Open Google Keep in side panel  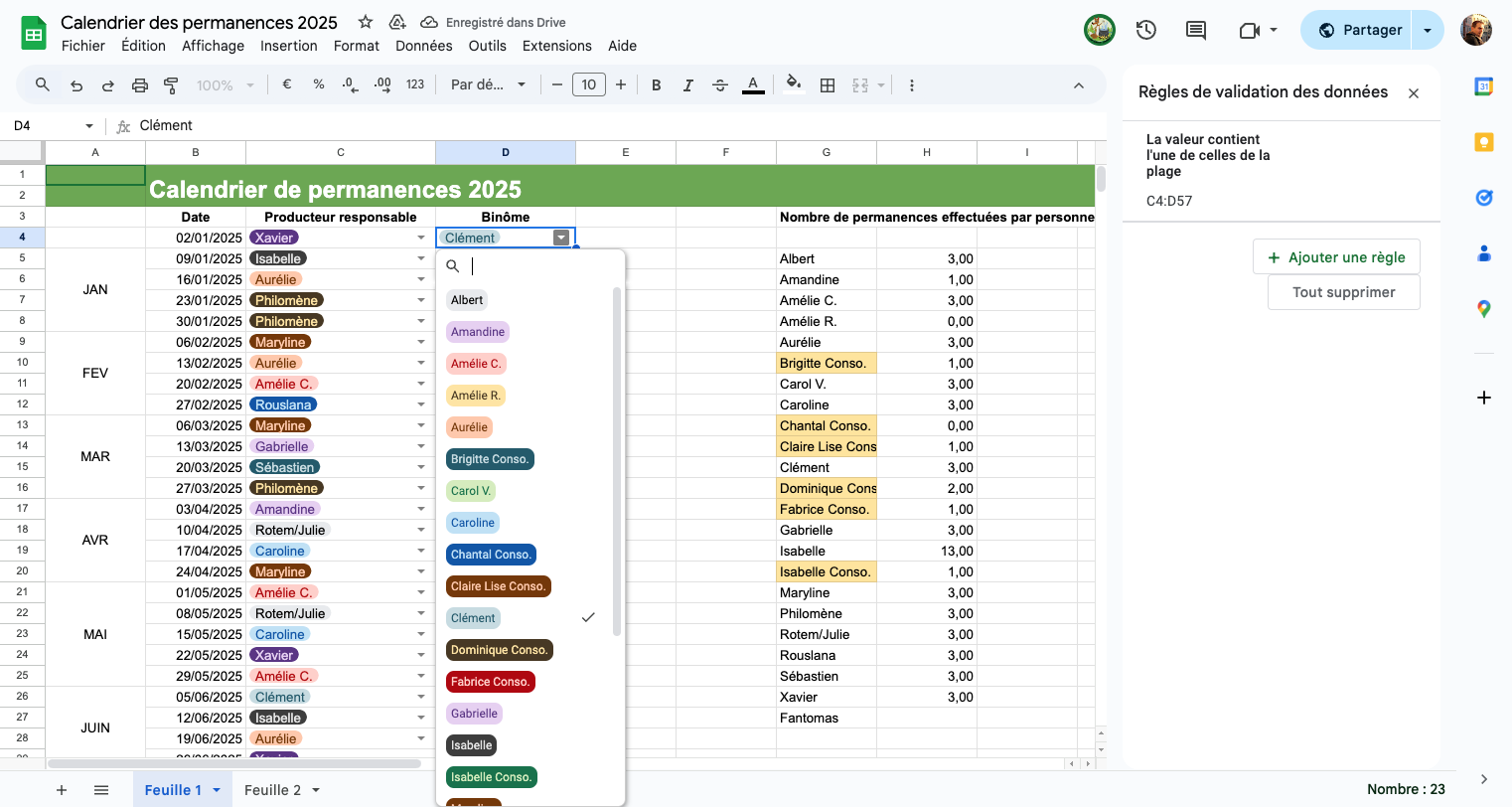coord(1483,142)
